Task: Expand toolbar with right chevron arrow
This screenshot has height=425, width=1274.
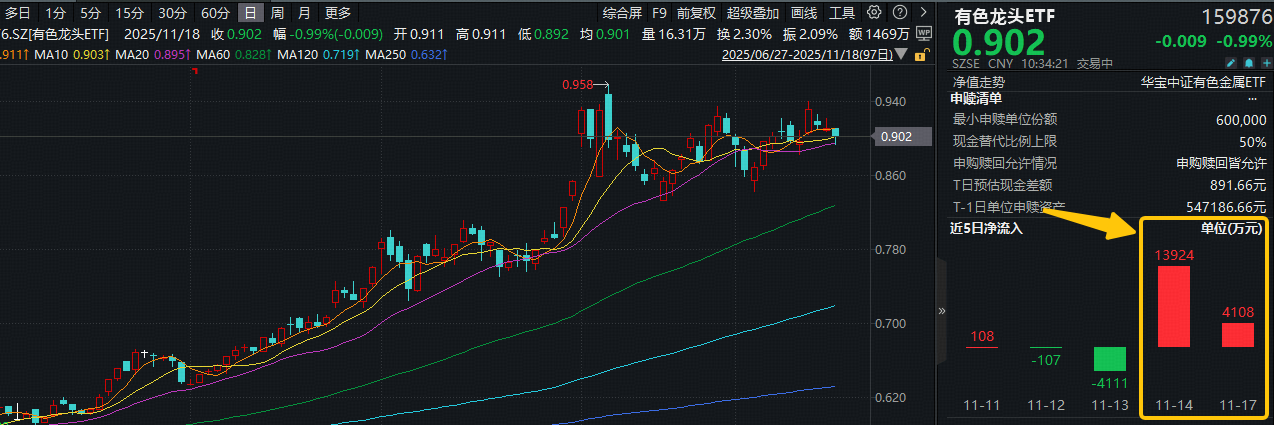Action: (x=922, y=13)
